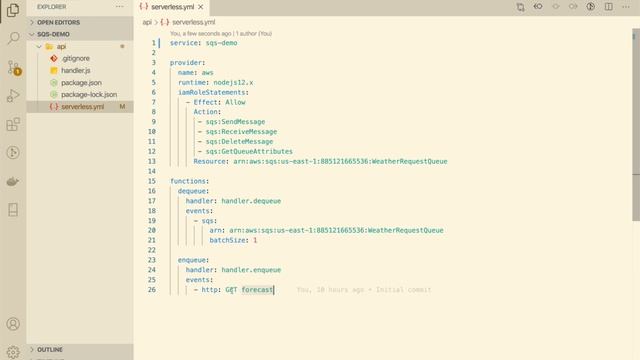Viewport: 640px width, 360px height.
Task: Split the editor to the right
Action: click(x=609, y=7)
